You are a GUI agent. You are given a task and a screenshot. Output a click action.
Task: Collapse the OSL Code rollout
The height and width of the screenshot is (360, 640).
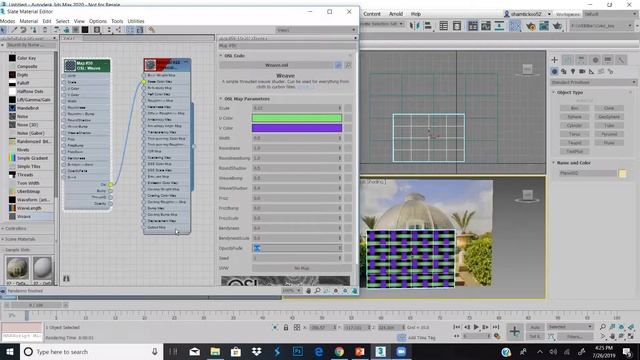[x=221, y=56]
